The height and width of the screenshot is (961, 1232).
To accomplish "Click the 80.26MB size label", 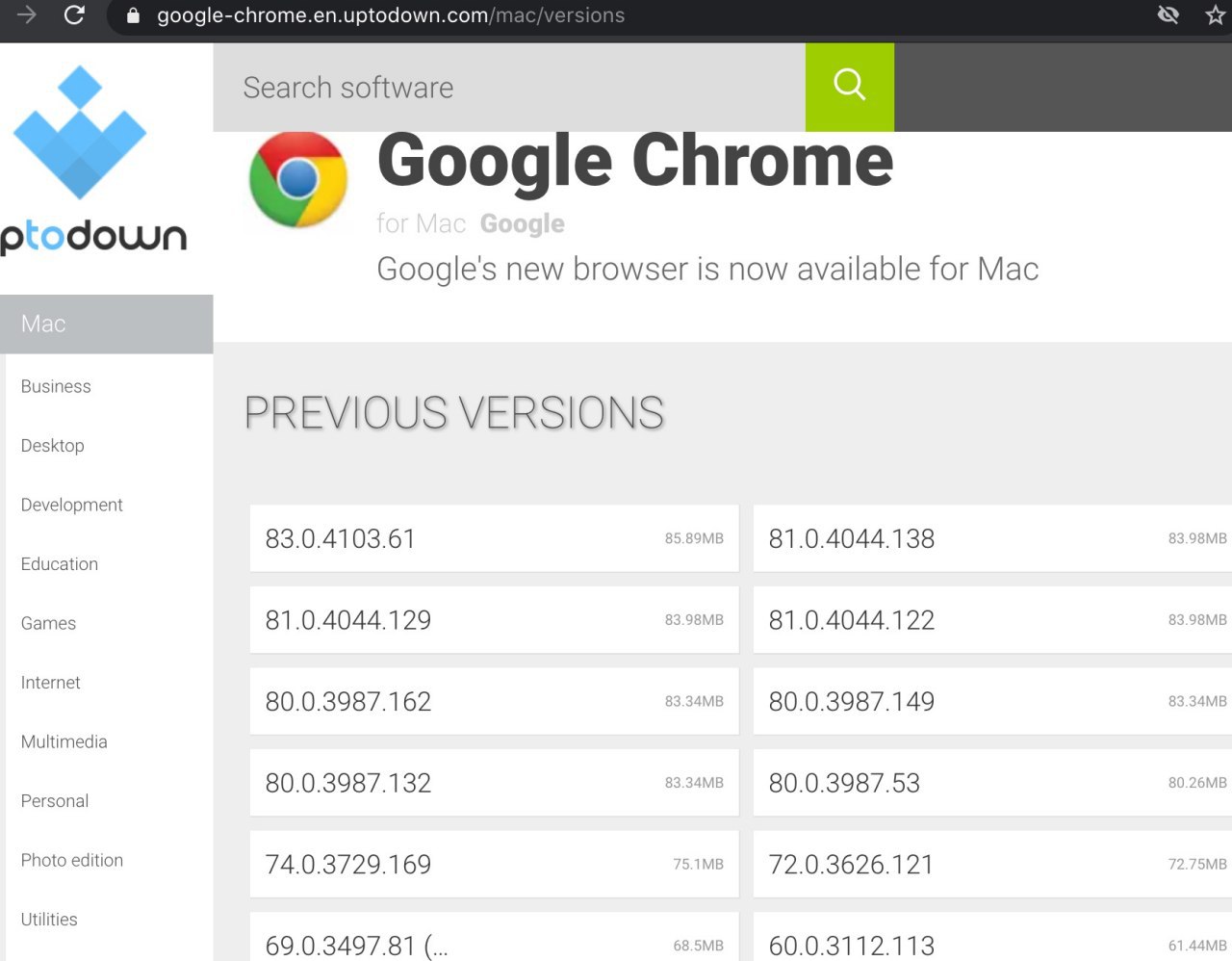I will click(x=1197, y=783).
